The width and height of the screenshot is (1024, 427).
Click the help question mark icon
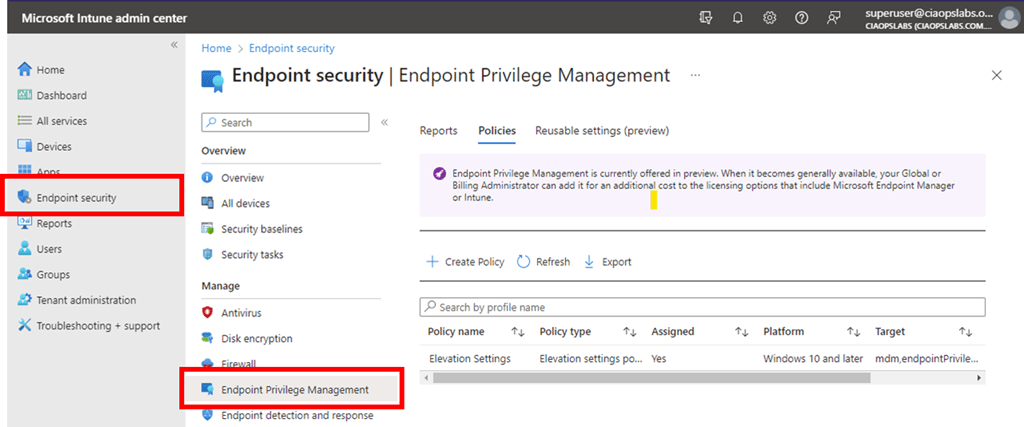pyautogui.click(x=801, y=18)
